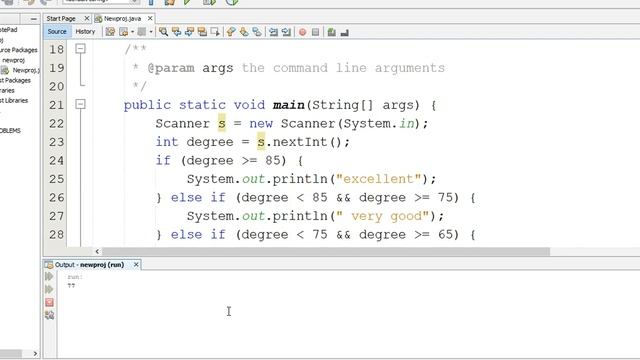Screen dimensions: 640x360
Task: Click line number 24 in gutter
Action: coord(56,160)
